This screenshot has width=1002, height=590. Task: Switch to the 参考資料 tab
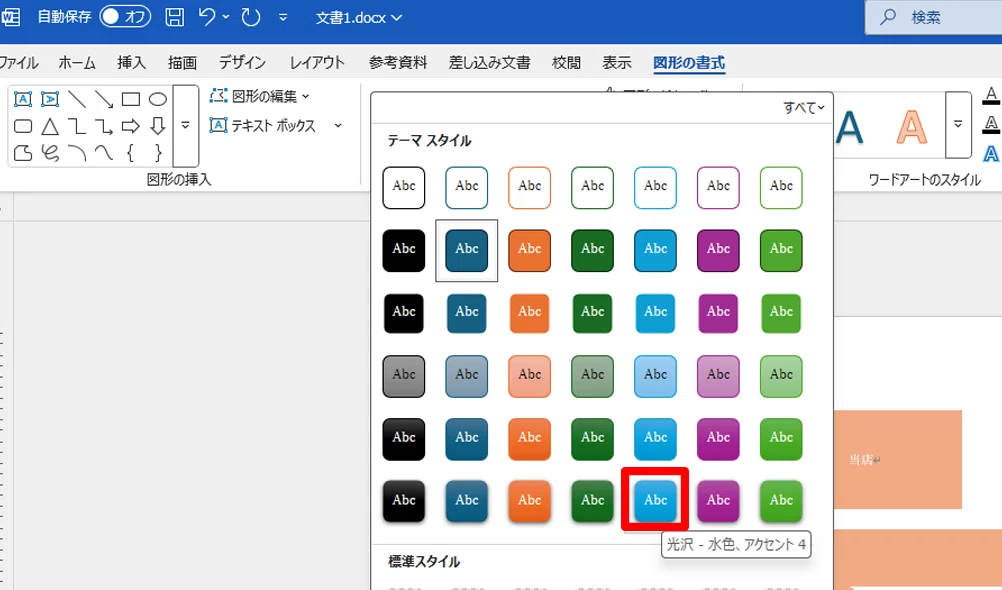[397, 62]
